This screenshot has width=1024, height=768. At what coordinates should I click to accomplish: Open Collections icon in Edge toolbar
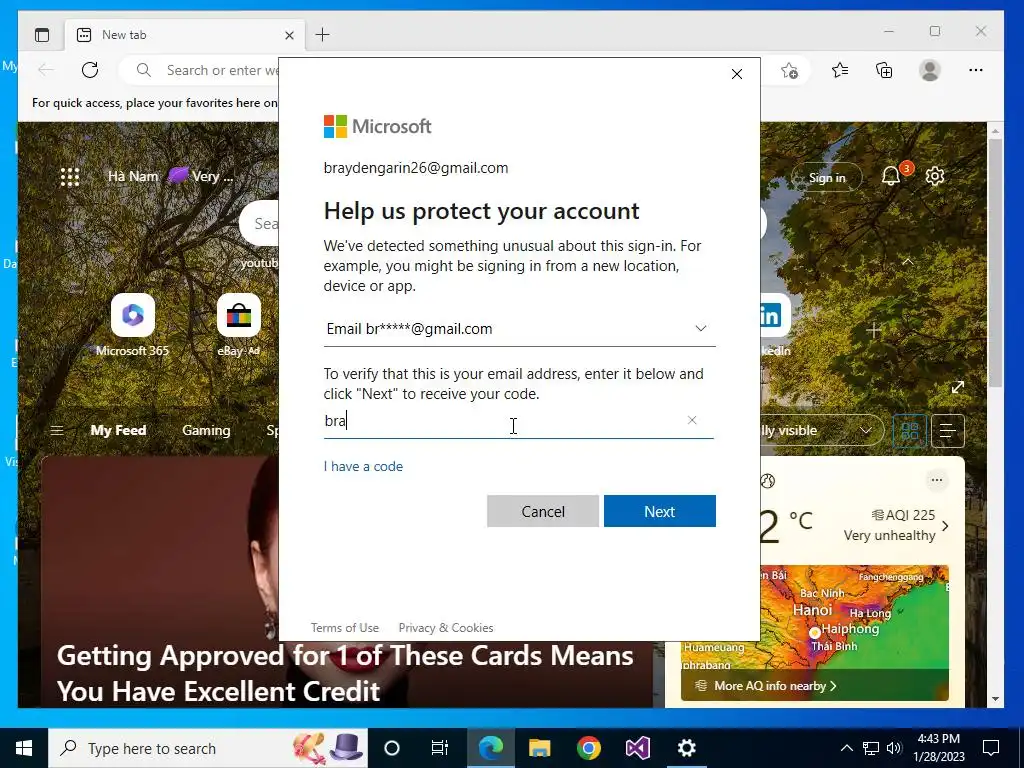(884, 70)
